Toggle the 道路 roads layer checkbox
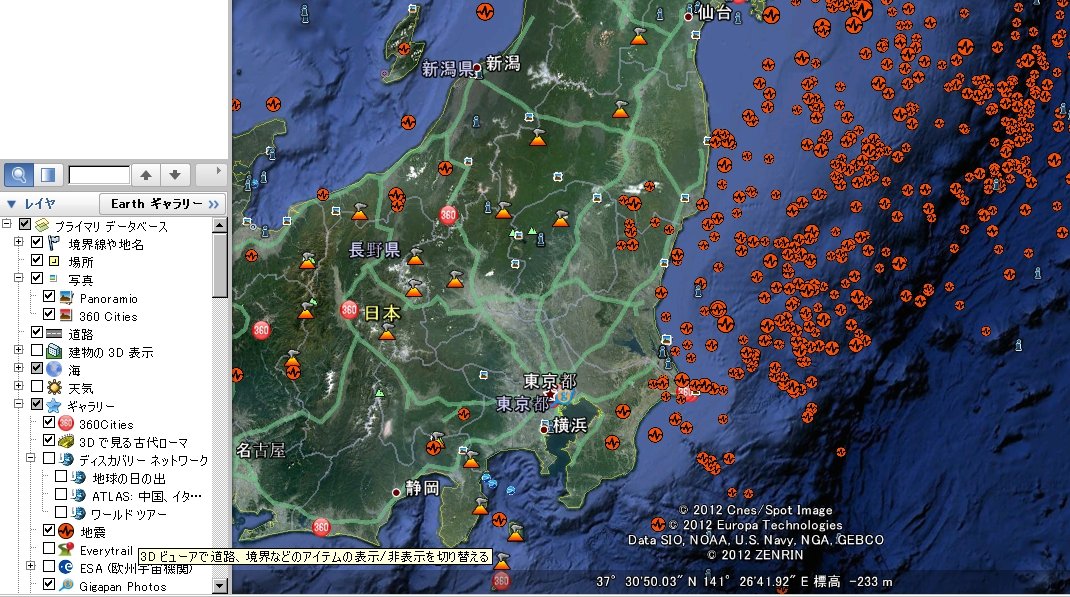This screenshot has height=597, width=1070. tap(37, 333)
